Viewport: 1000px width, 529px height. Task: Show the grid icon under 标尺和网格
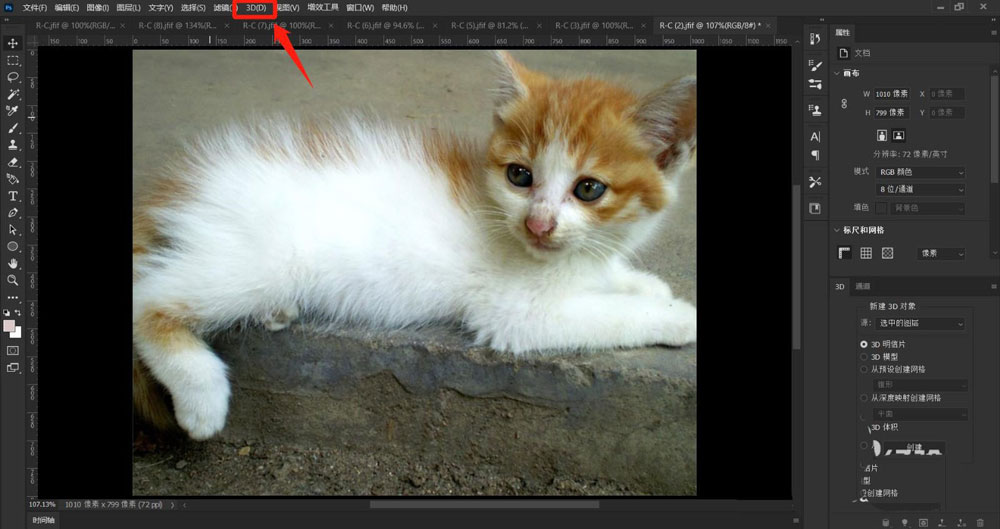[866, 254]
